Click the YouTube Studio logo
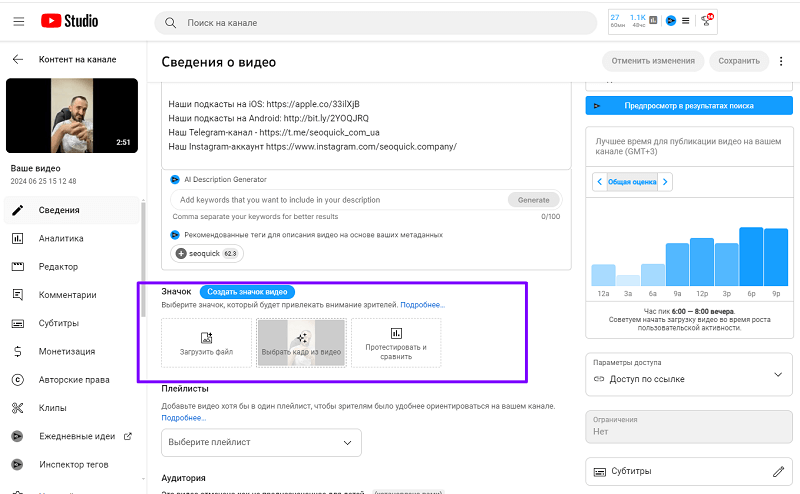 [x=69, y=21]
